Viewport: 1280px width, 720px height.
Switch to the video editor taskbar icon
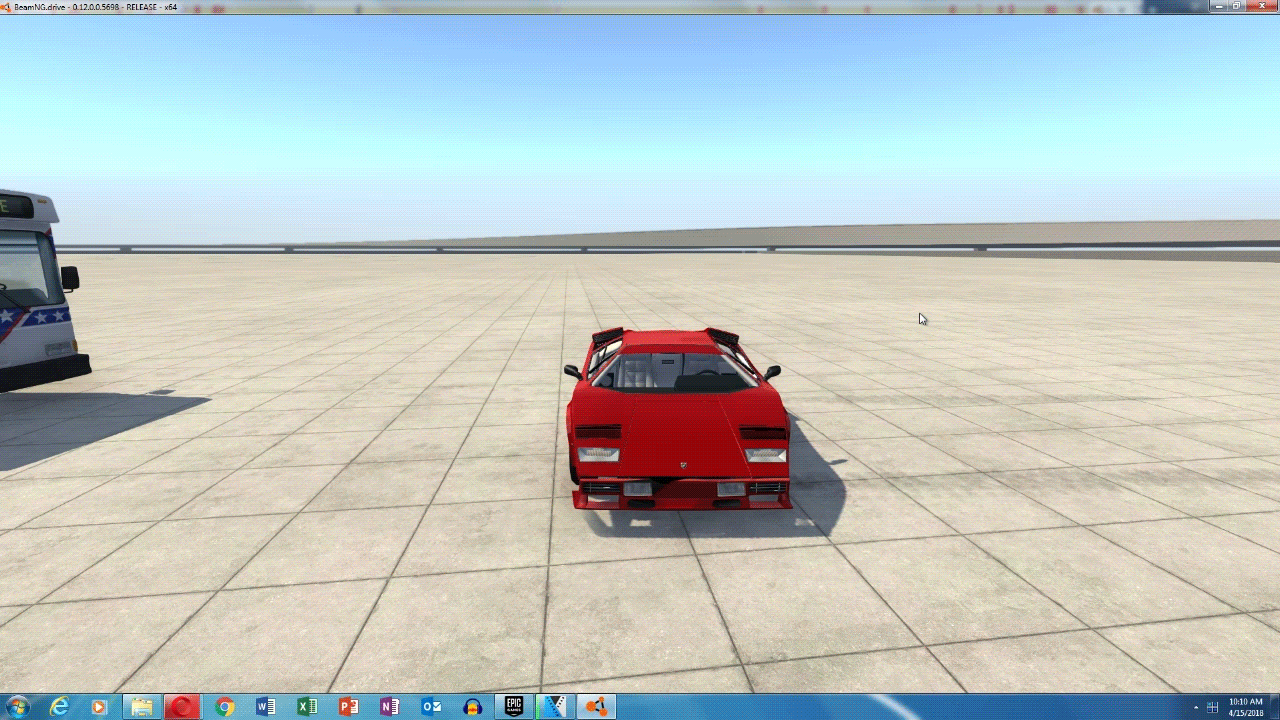coord(554,707)
